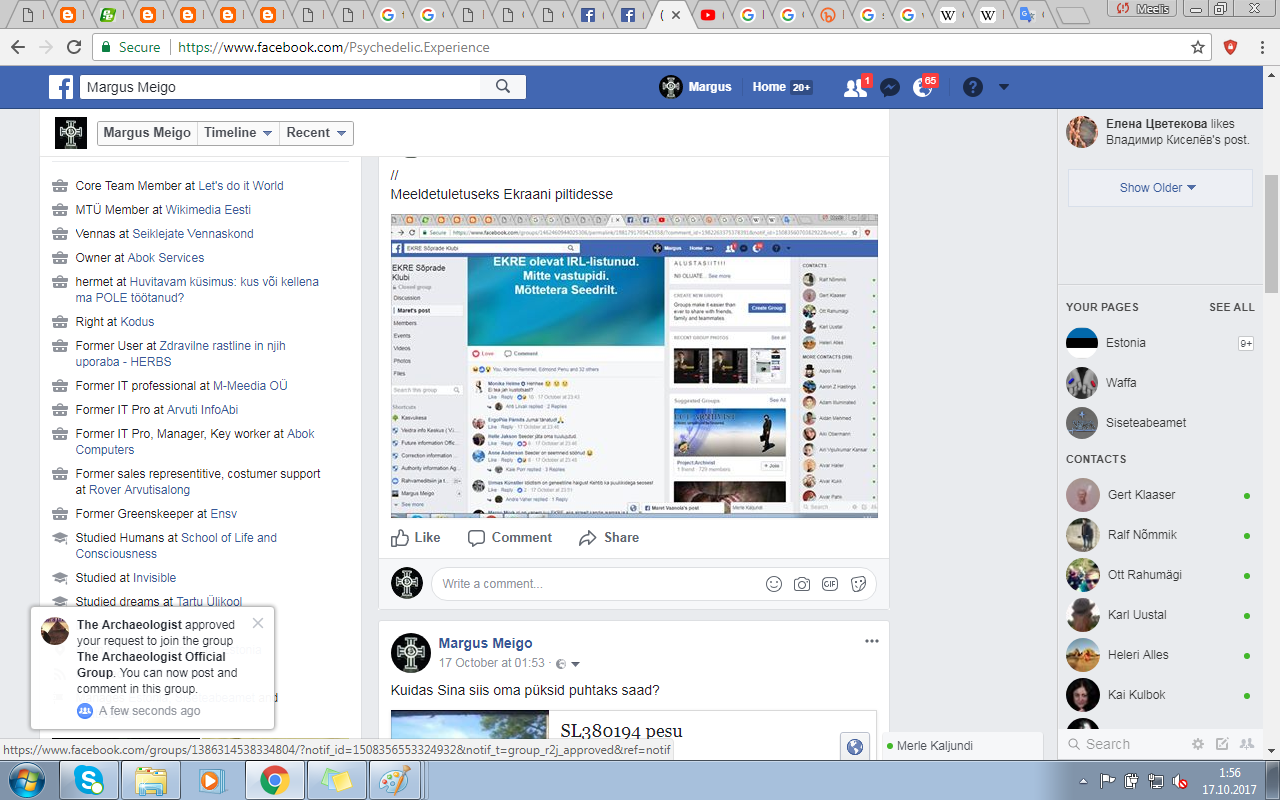The height and width of the screenshot is (800, 1280).
Task: Insert an emoji in the comment box
Action: coord(773,584)
